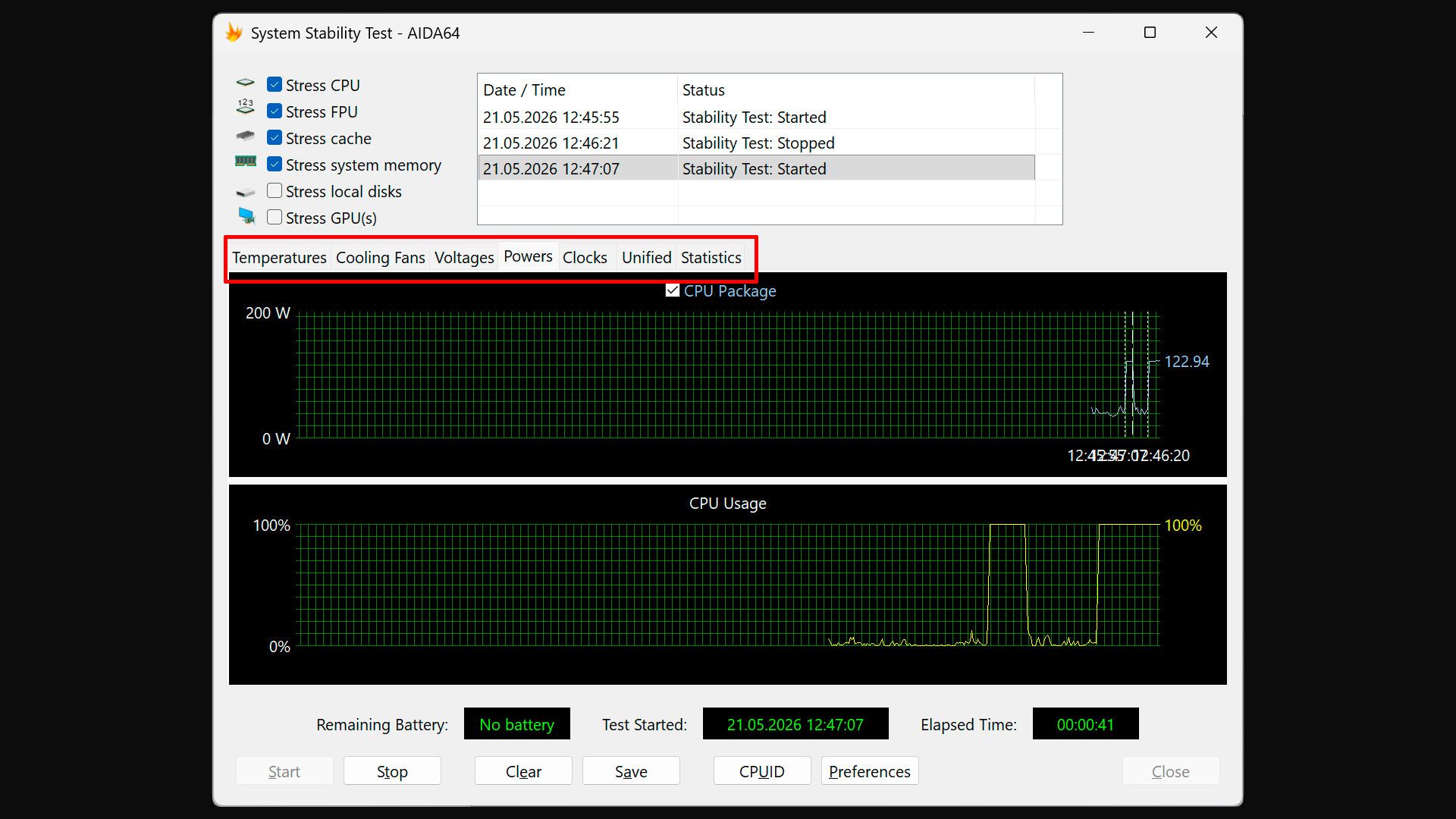Uncheck the Stress CPU checkbox
This screenshot has width=1456, height=819.
click(275, 85)
